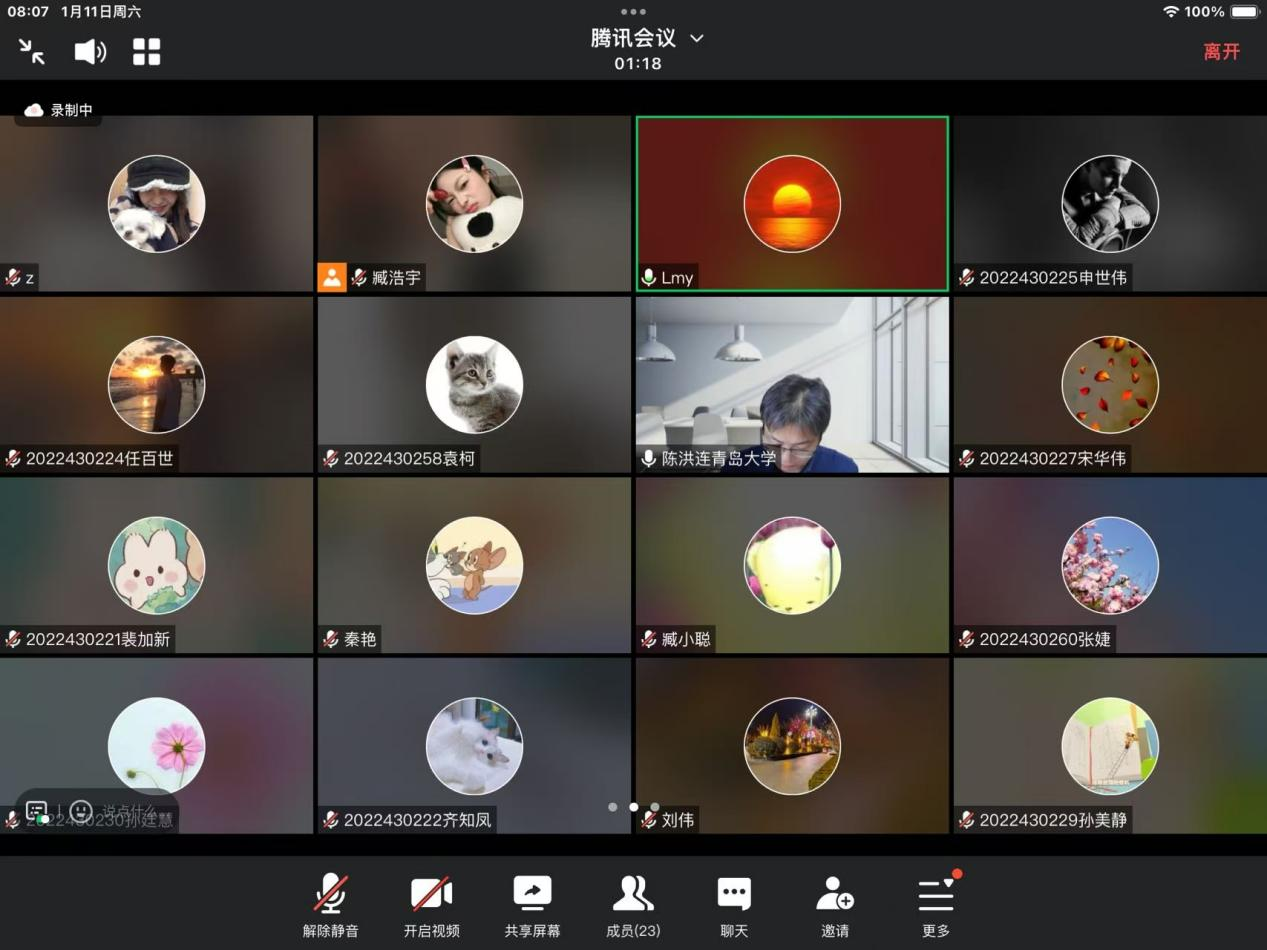Viewport: 1267px width, 950px height.
Task: Go to the last page dot indicator
Action: click(655, 807)
